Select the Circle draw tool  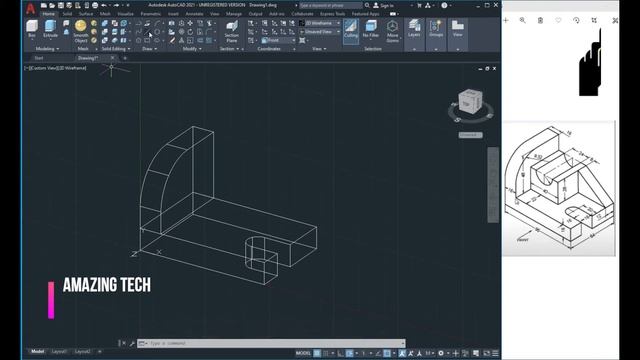(157, 32)
